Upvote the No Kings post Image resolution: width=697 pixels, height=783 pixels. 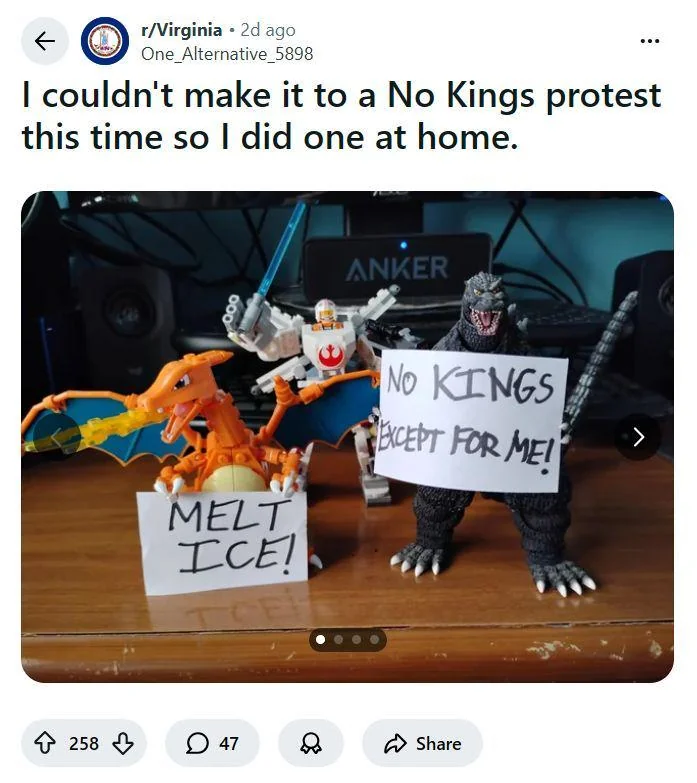pyautogui.click(x=45, y=743)
